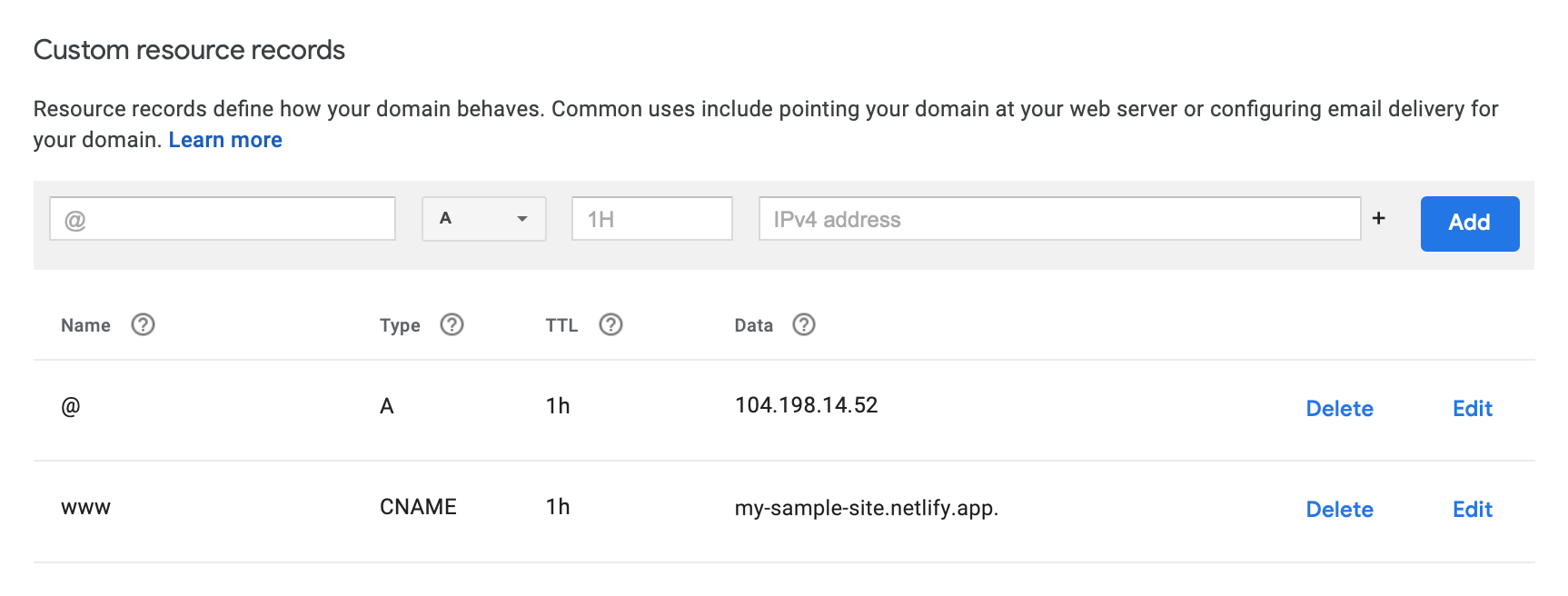The height and width of the screenshot is (596, 1568).
Task: Delete the @ A record
Action: tap(1339, 409)
